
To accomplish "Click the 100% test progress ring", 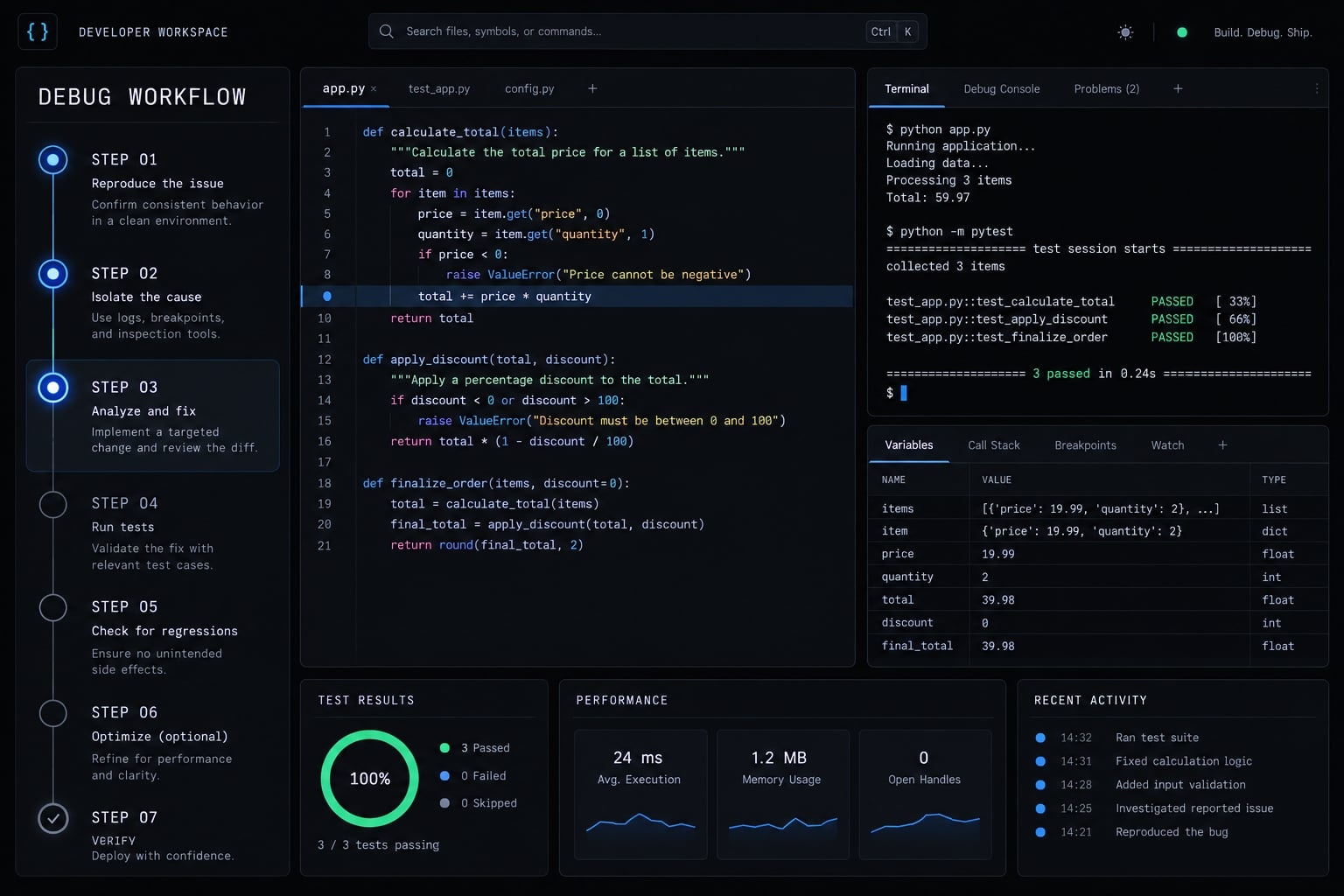I will [x=370, y=778].
